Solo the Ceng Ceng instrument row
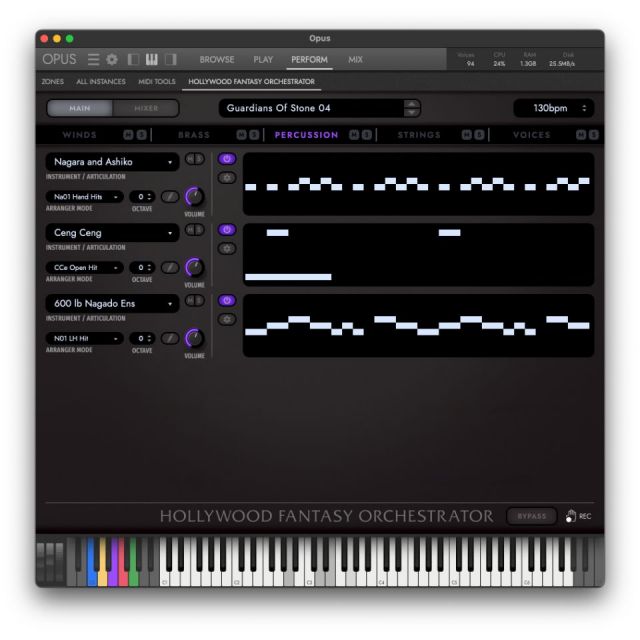The image size is (640, 640). point(199,230)
